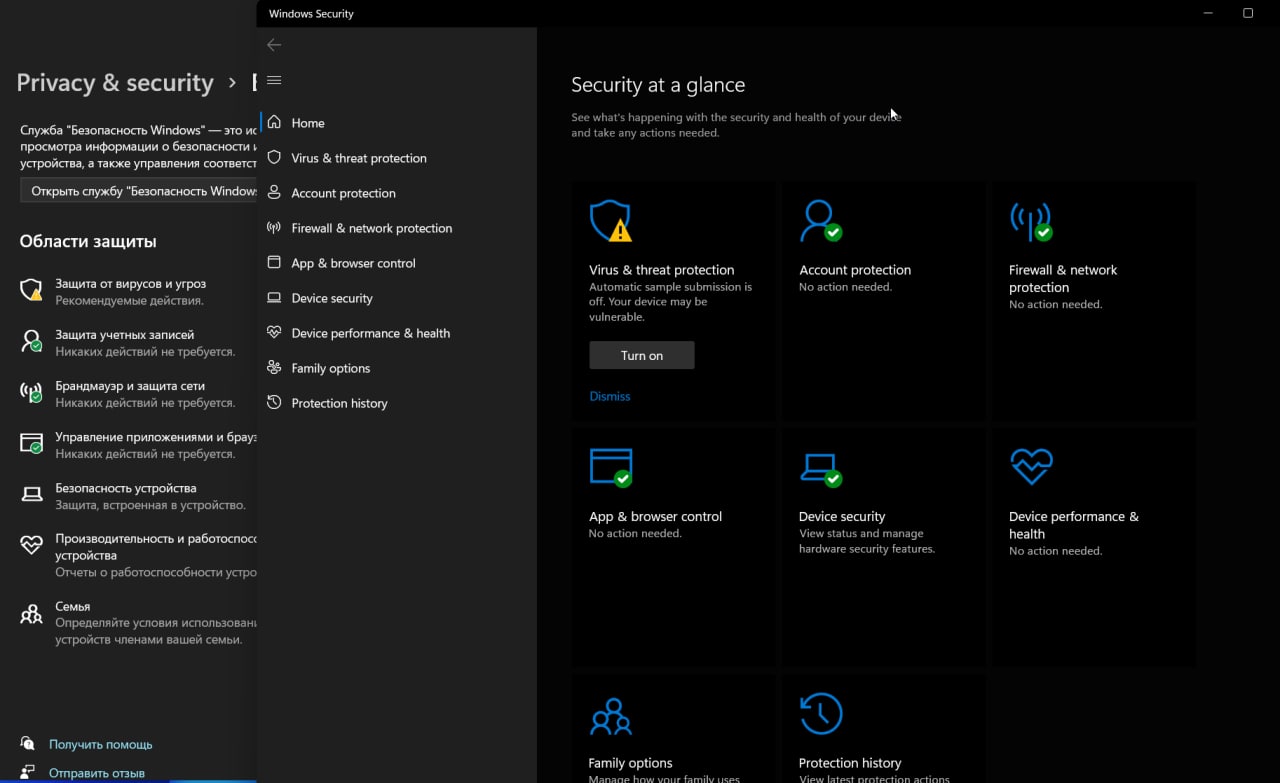Image resolution: width=1280 pixels, height=783 pixels.
Task: Click the warning shield icon on Virus card
Action: [x=611, y=221]
